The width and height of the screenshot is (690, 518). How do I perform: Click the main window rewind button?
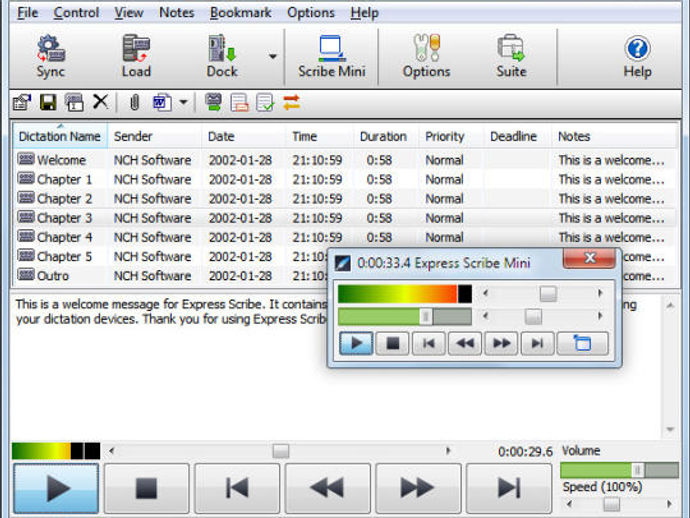[327, 488]
